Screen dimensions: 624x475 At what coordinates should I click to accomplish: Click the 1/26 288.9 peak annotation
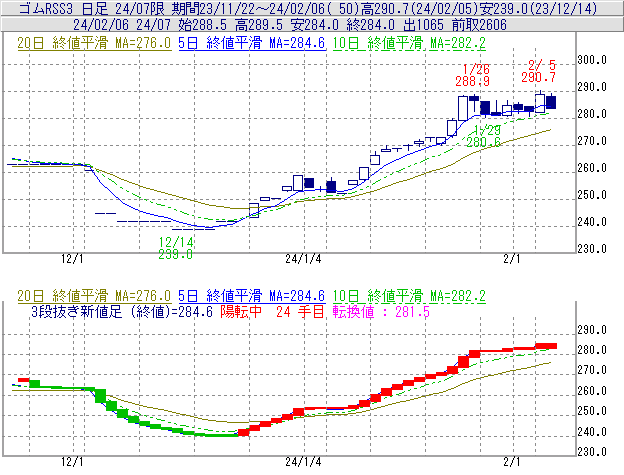pyautogui.click(x=473, y=75)
